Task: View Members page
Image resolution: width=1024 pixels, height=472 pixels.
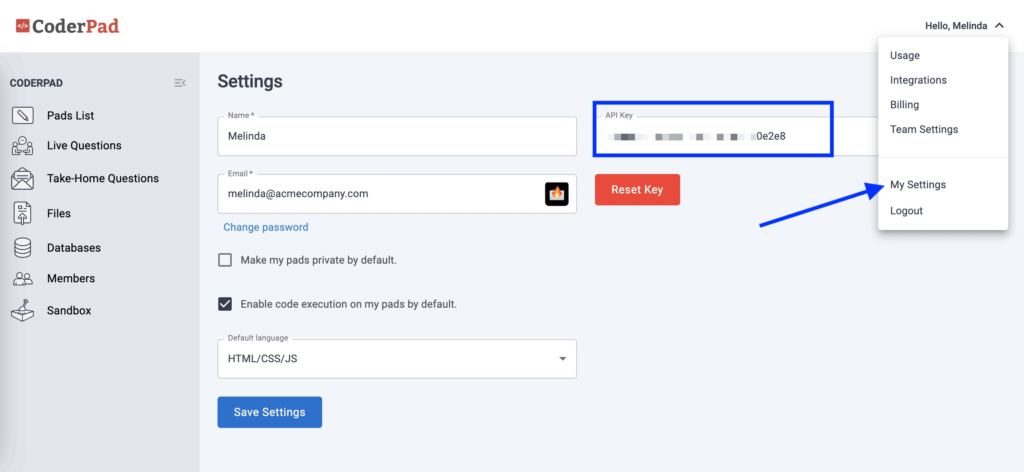Action: [x=71, y=278]
